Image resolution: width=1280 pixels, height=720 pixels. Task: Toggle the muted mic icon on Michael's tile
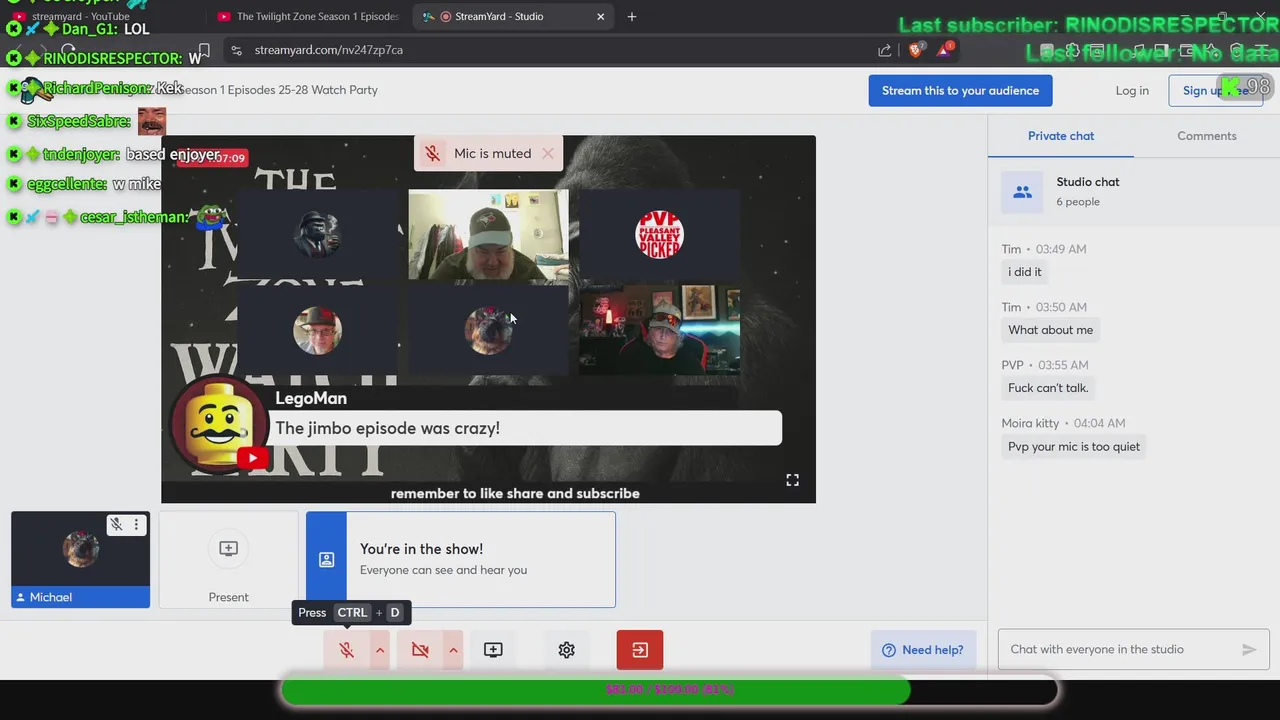116,524
